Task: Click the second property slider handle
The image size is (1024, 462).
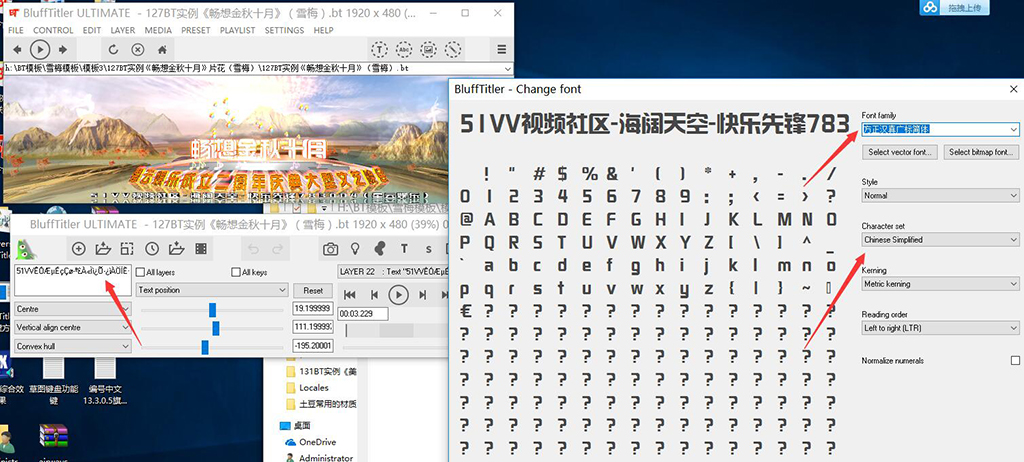Action: 216,328
